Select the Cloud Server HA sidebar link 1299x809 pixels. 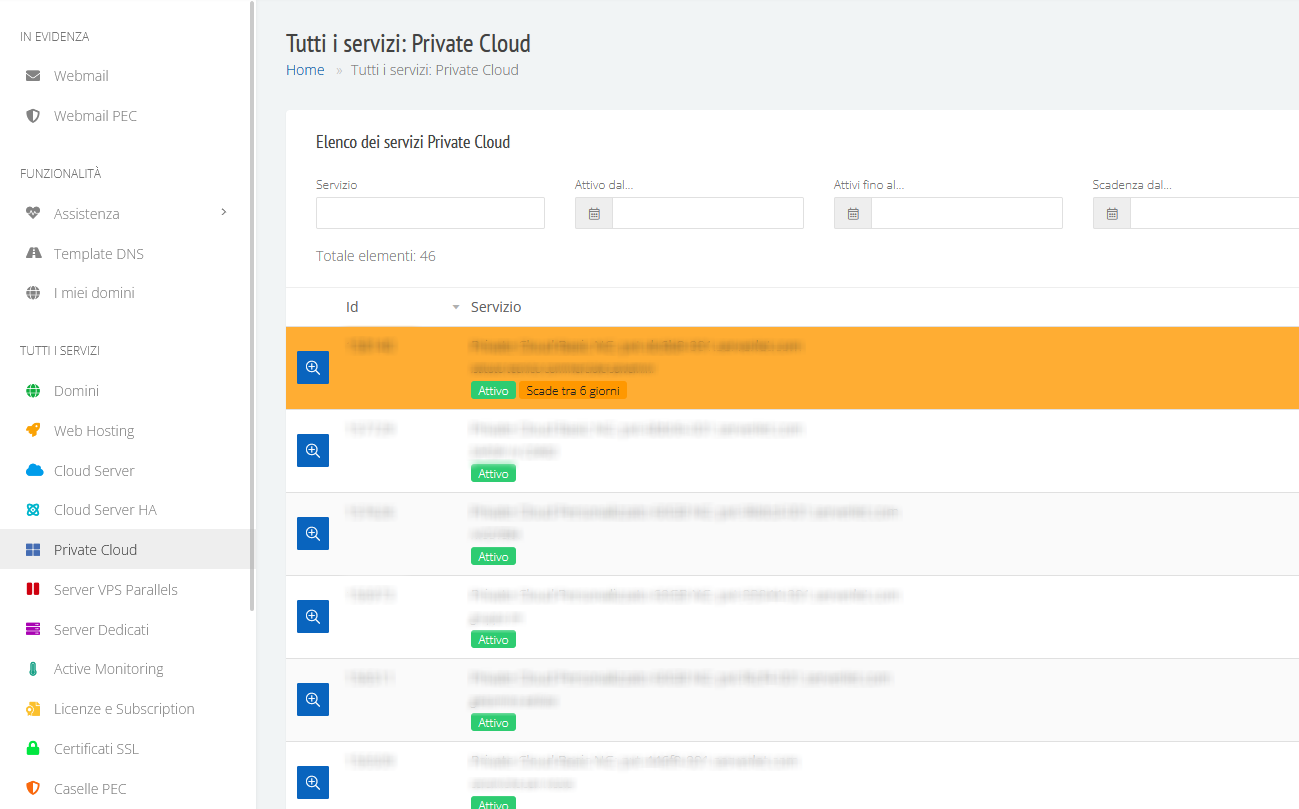105,510
